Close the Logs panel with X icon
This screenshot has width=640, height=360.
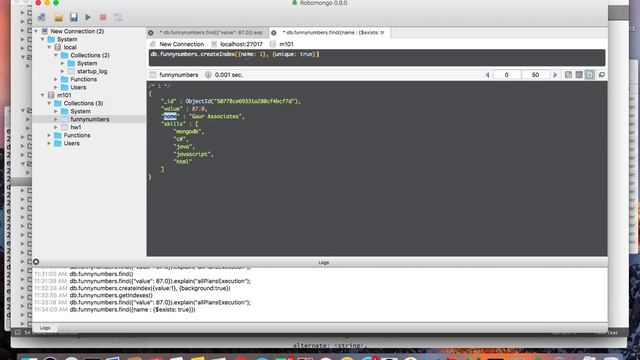36,262
